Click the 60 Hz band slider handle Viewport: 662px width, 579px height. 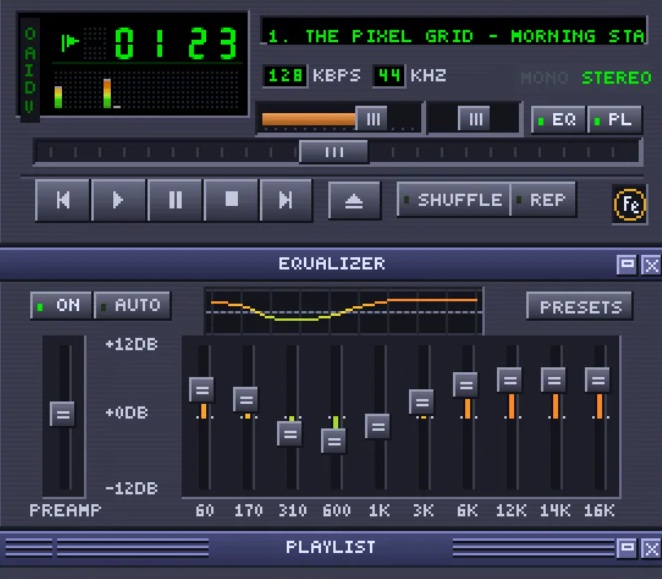201,389
